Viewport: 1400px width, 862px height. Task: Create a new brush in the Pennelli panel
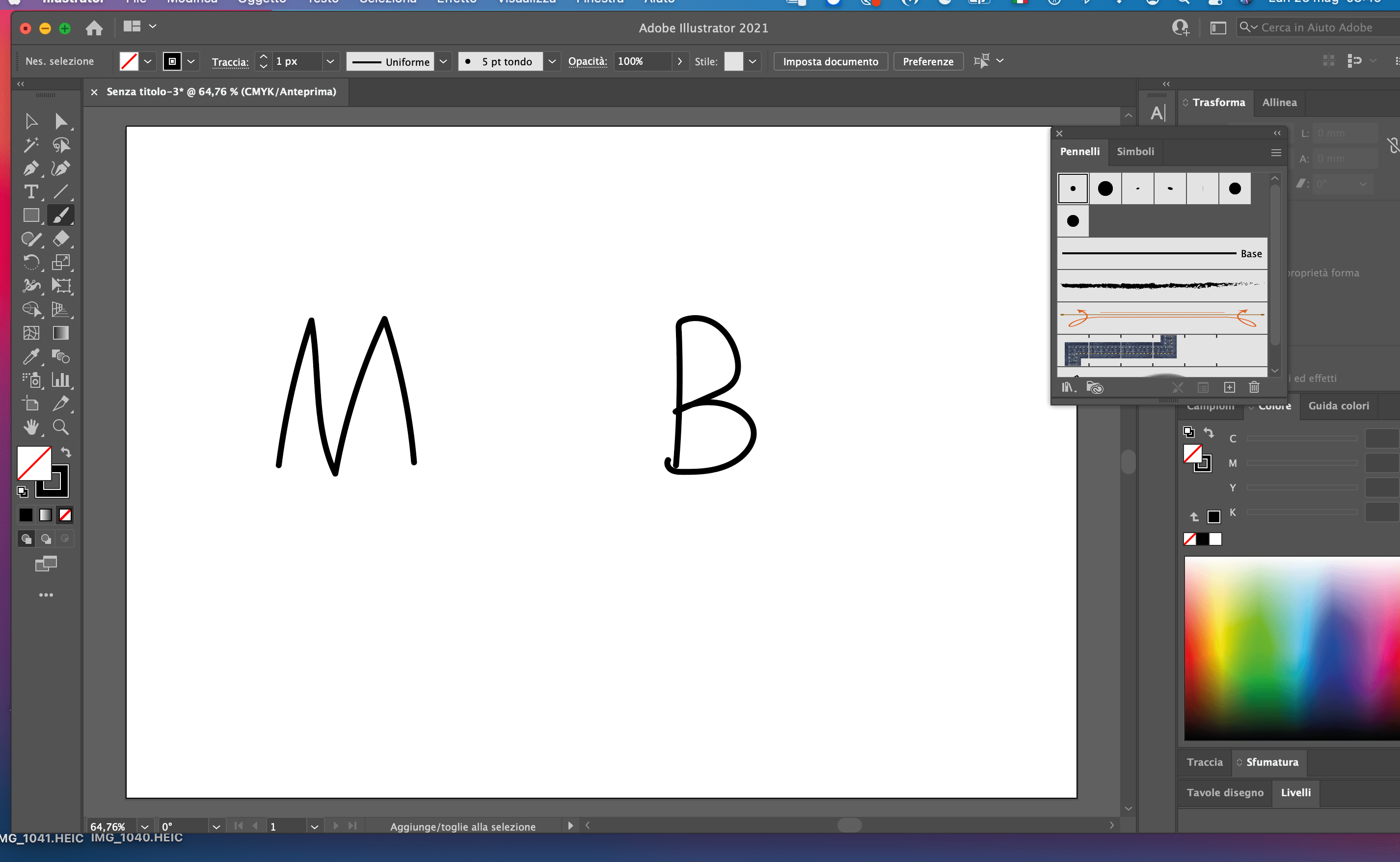click(x=1229, y=387)
